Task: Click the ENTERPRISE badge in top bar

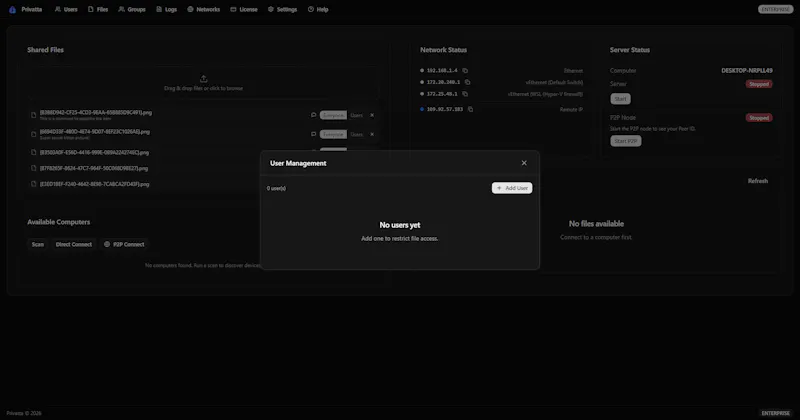Action: tap(776, 9)
